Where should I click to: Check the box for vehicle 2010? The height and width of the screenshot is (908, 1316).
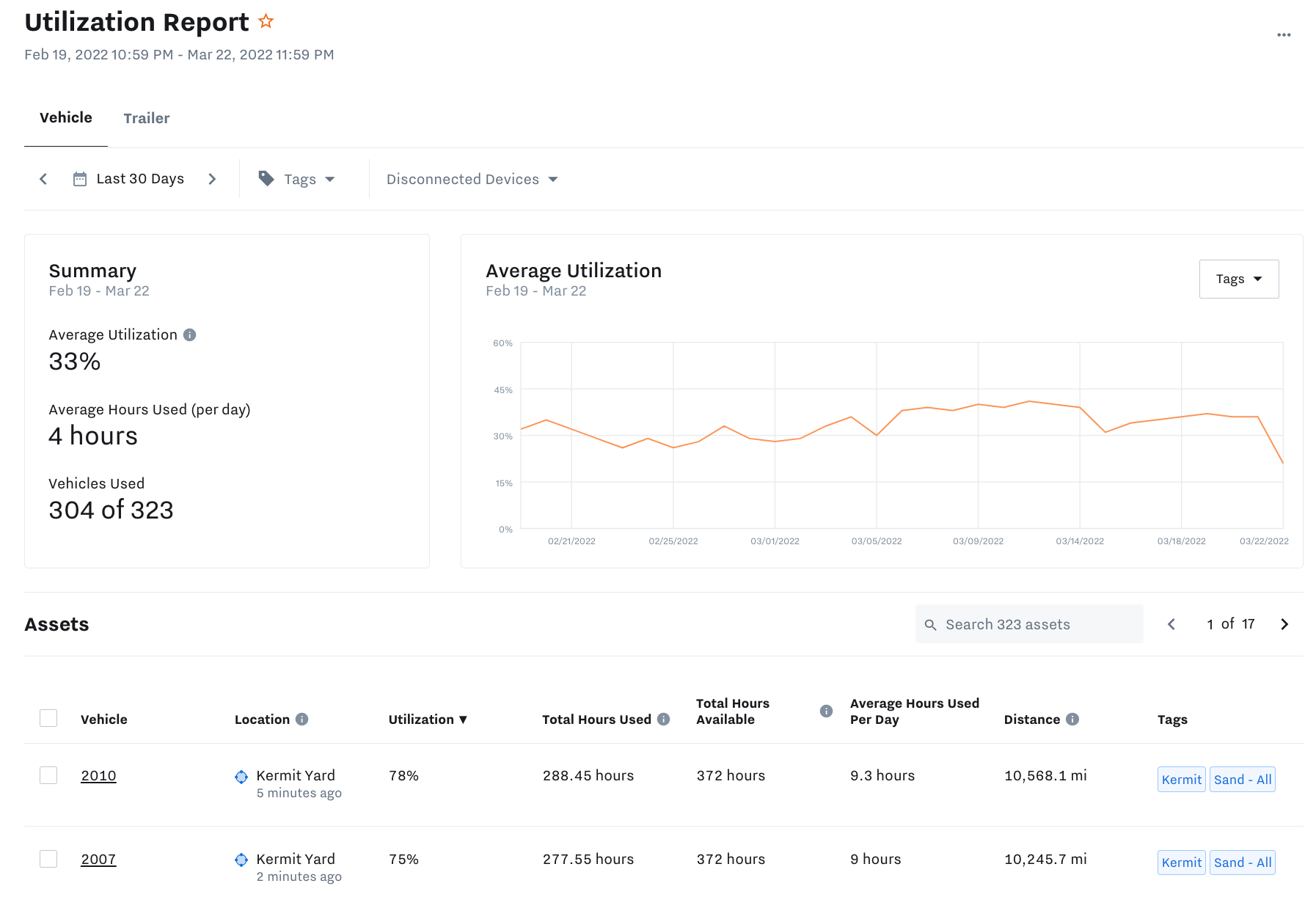[x=48, y=775]
